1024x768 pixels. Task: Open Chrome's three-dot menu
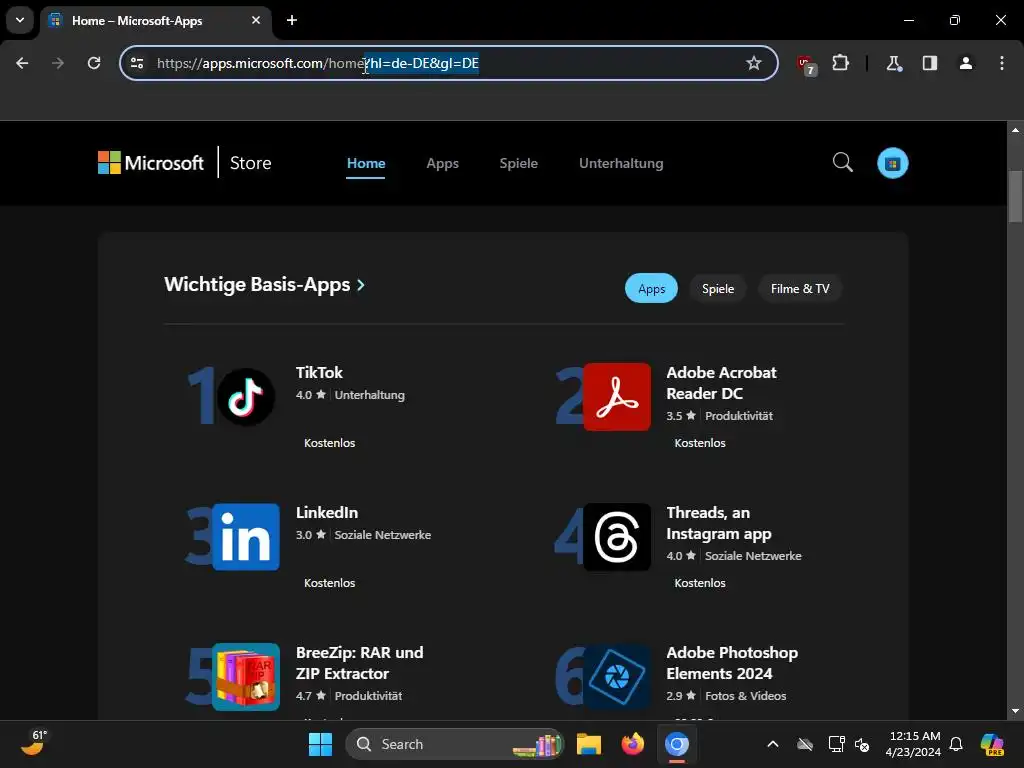pos(1002,63)
